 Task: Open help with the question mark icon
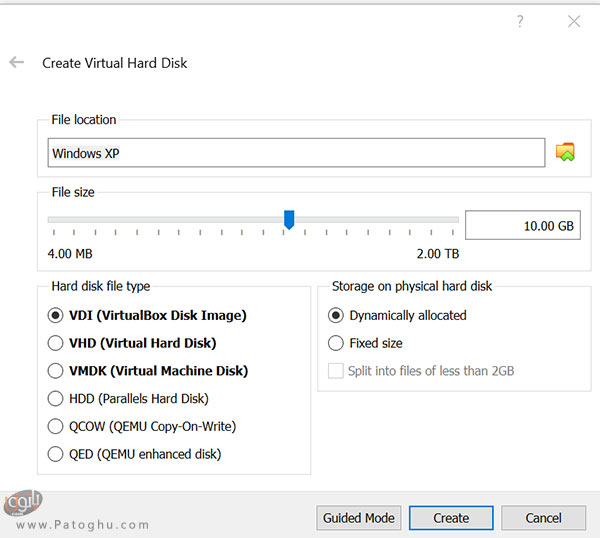coord(520,21)
